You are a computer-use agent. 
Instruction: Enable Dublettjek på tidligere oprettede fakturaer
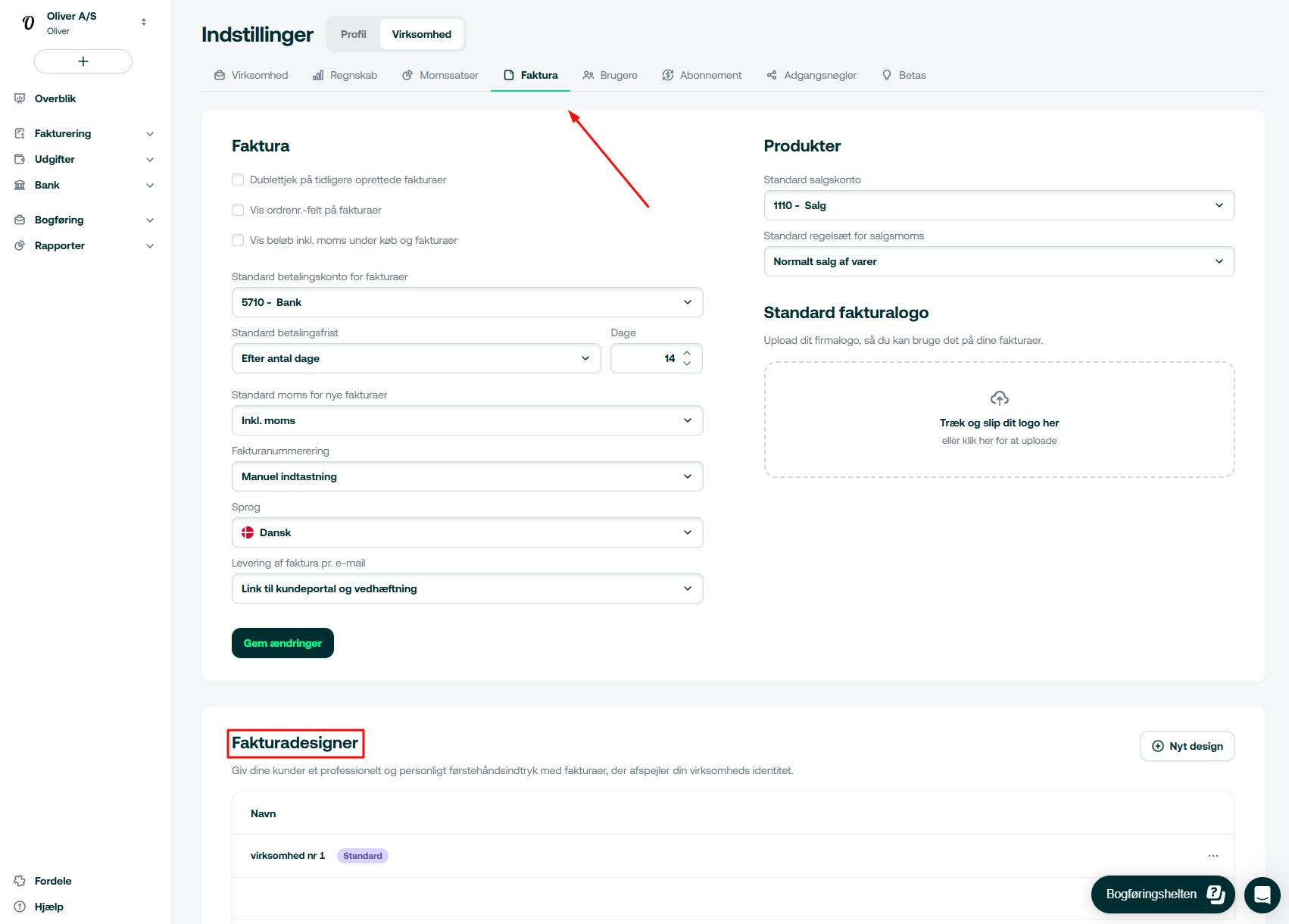click(x=238, y=179)
